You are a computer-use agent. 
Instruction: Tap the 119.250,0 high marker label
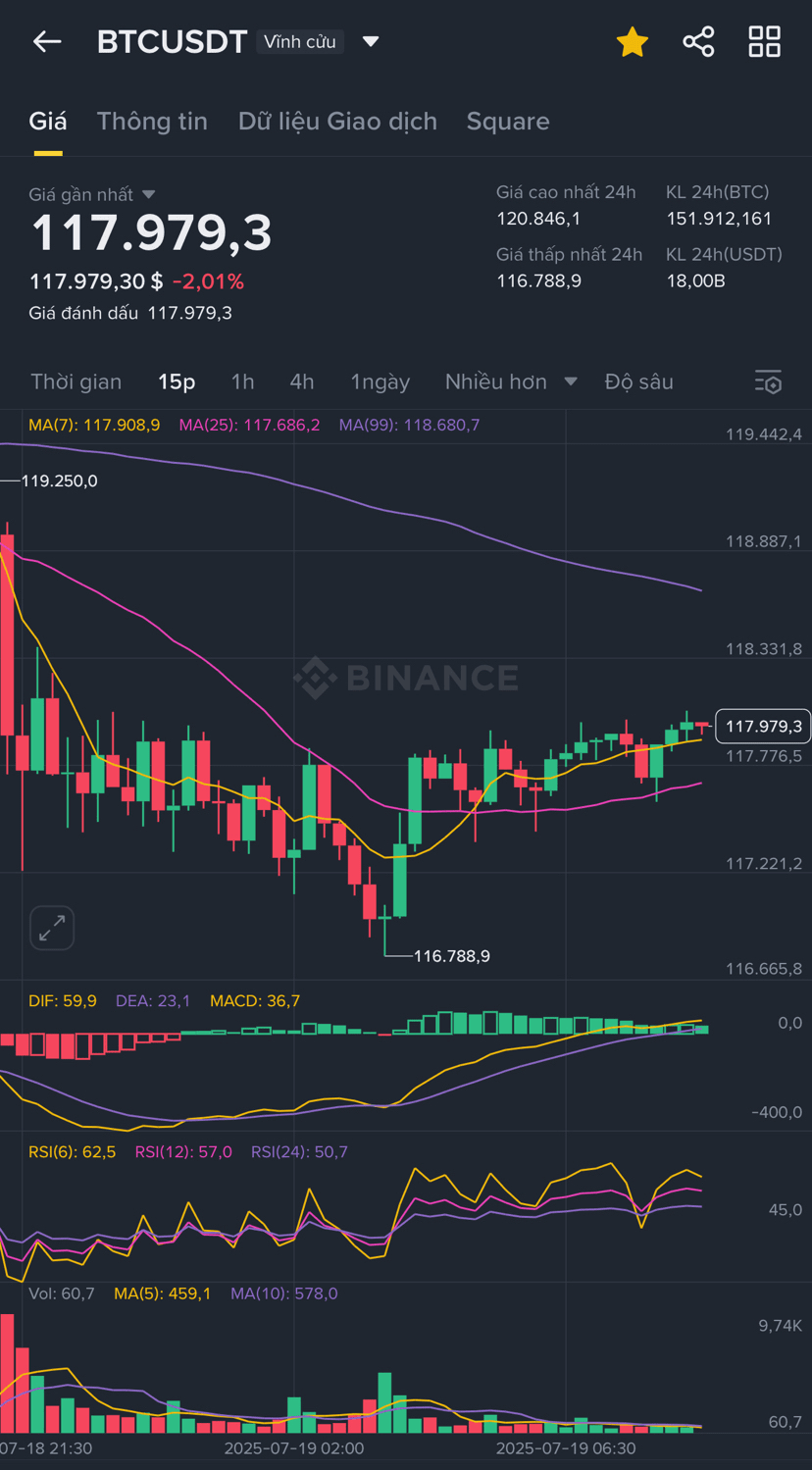[x=59, y=482]
